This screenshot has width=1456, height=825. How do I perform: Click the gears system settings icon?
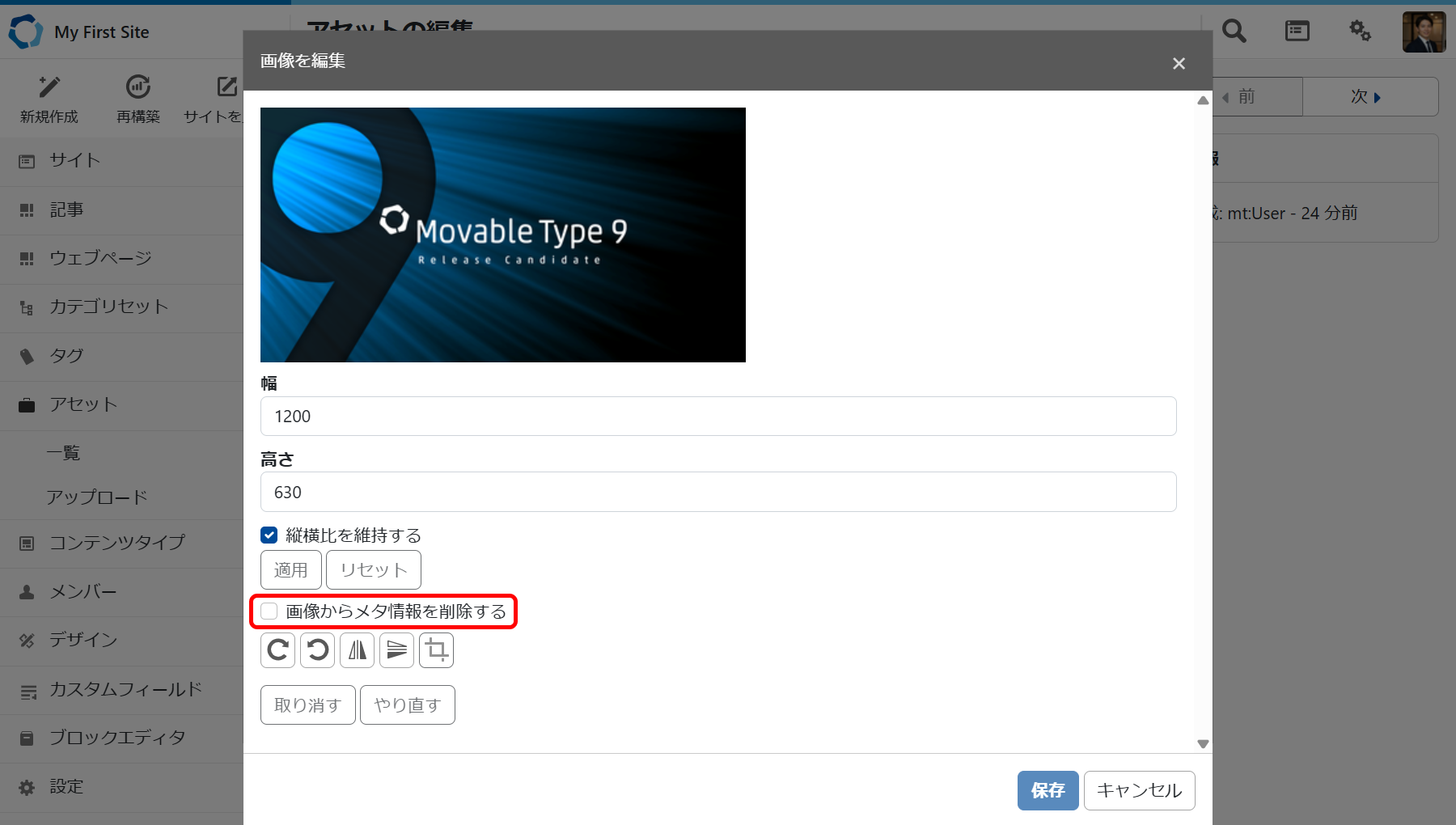tap(1360, 32)
